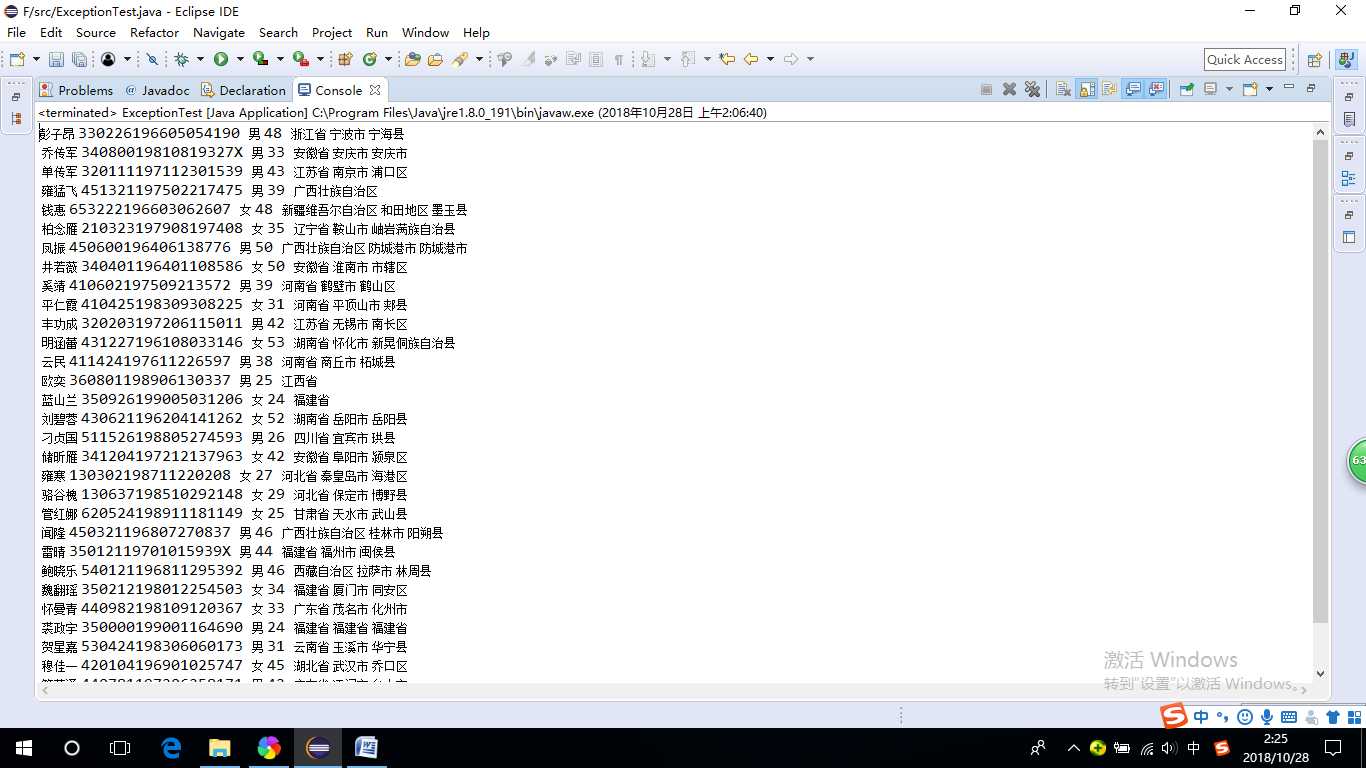Open the Refactor menu

[x=155, y=32]
